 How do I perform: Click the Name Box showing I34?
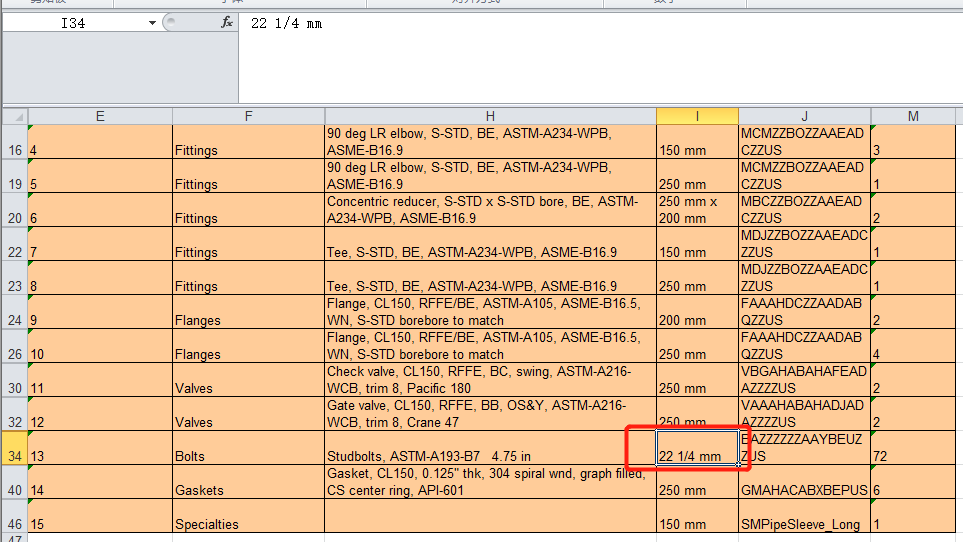(x=74, y=23)
